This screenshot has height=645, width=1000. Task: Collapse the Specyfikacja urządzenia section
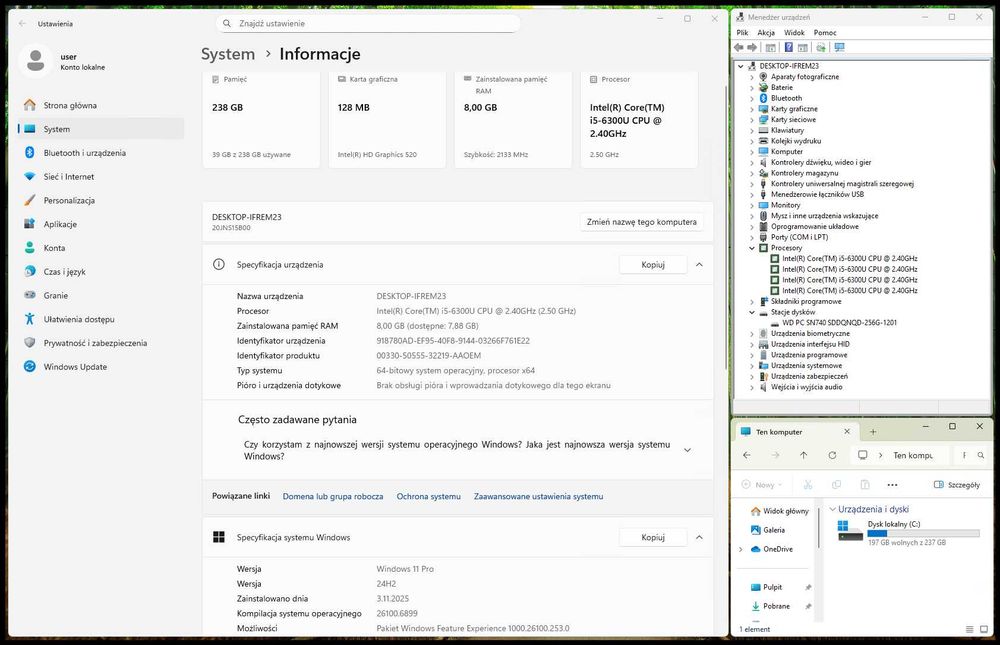pos(699,264)
